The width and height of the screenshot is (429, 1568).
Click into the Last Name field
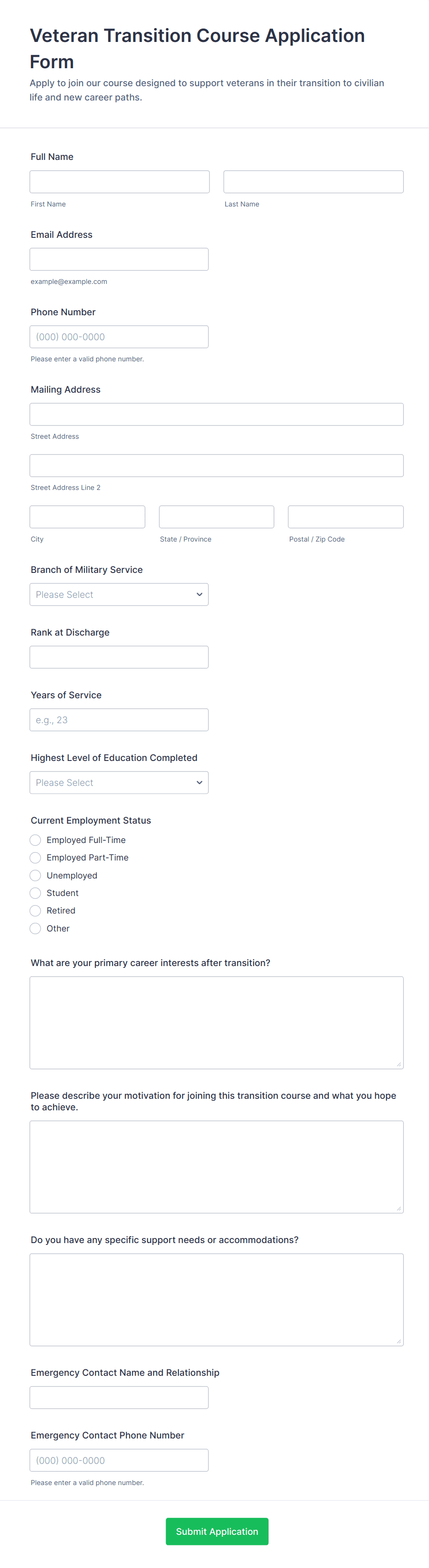313,182
